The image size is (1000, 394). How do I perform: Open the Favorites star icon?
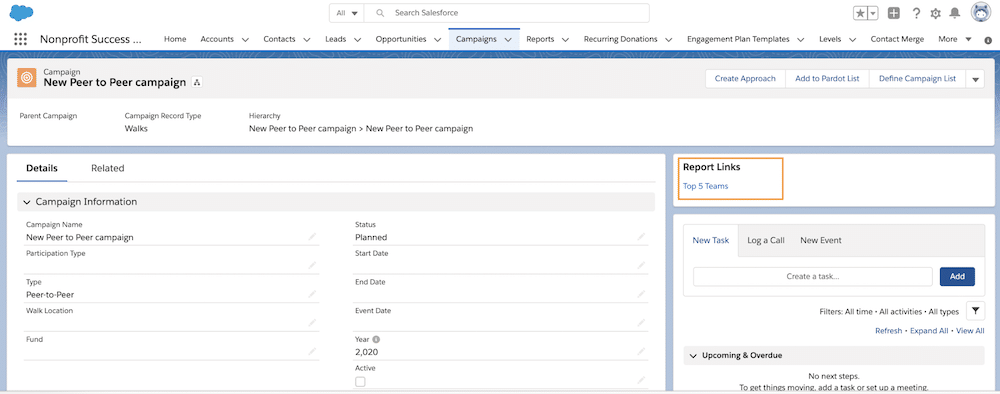click(x=860, y=13)
